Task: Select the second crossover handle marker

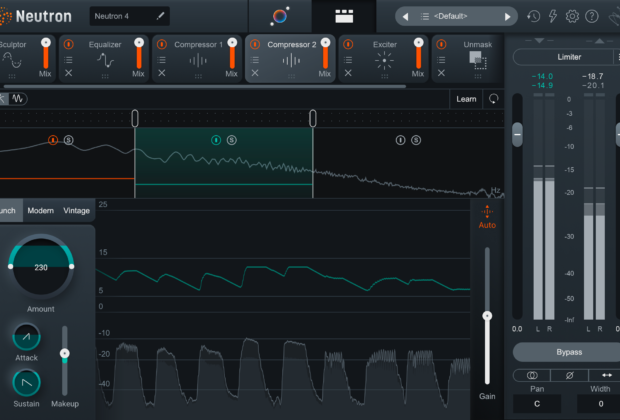Action: click(313, 118)
